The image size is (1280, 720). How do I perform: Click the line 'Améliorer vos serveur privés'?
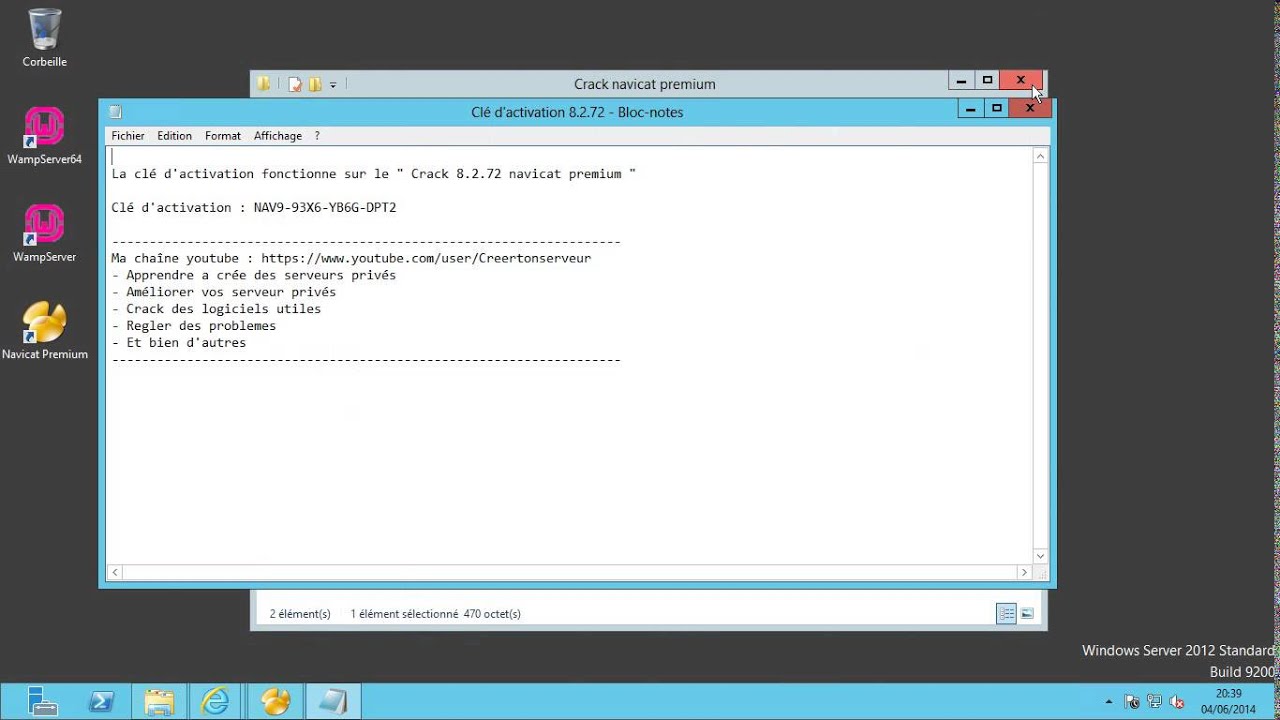223,292
